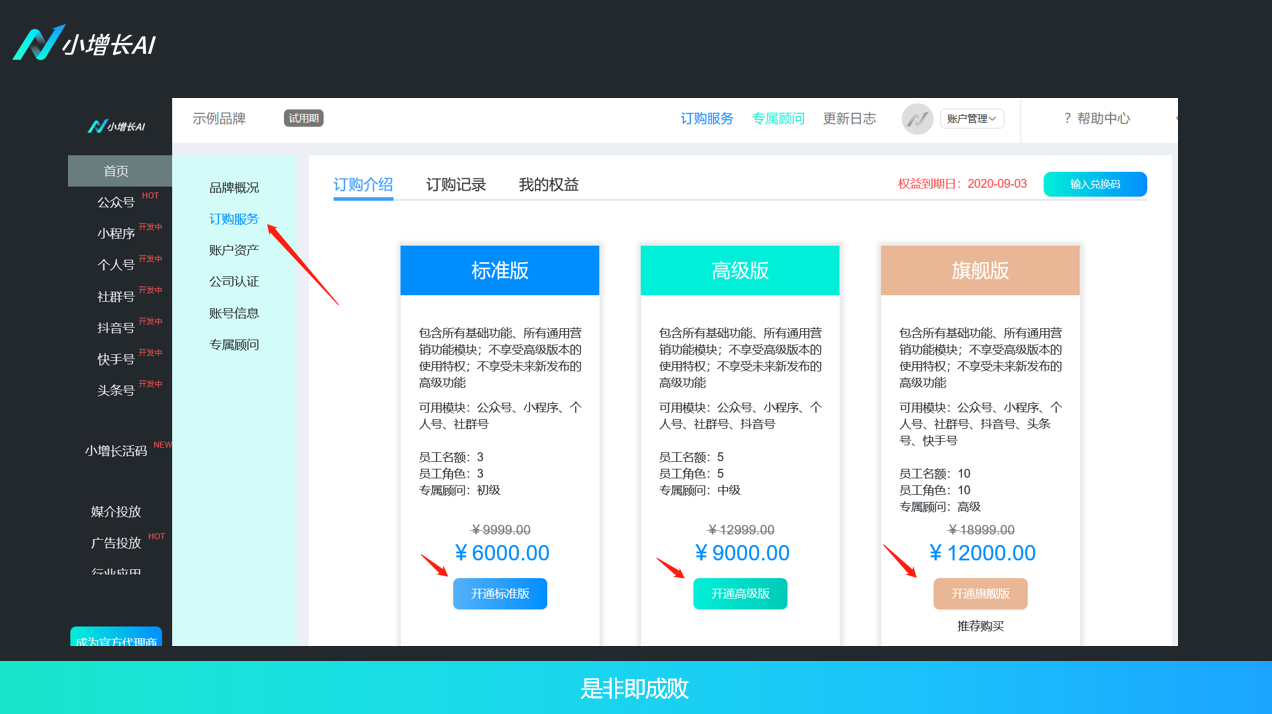Select 小程序 in the left sidebar
The height and width of the screenshot is (714, 1272).
click(116, 234)
